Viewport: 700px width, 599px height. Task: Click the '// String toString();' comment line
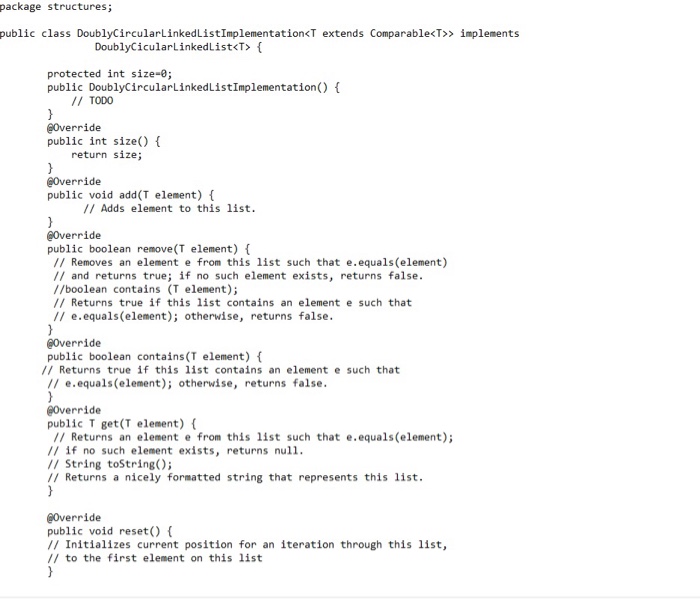[x=110, y=464]
